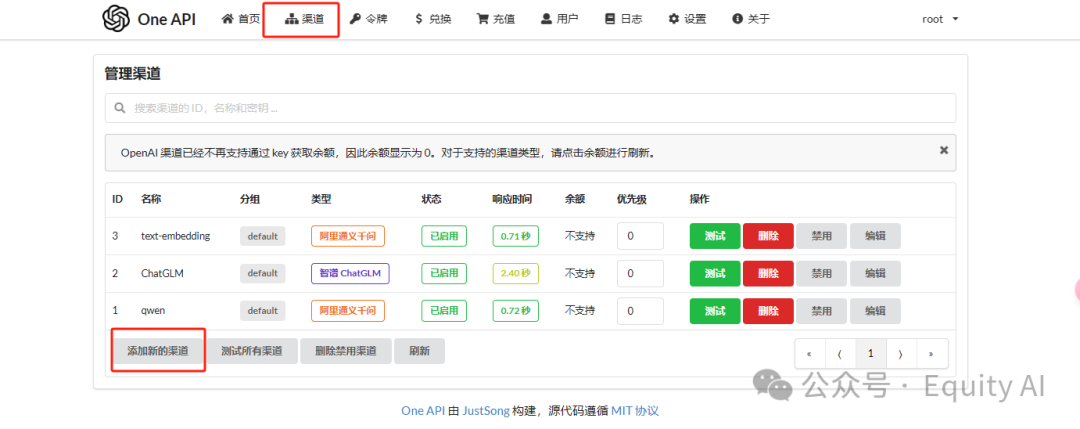
Task: Open the 首页 home page
Action: tap(241, 19)
